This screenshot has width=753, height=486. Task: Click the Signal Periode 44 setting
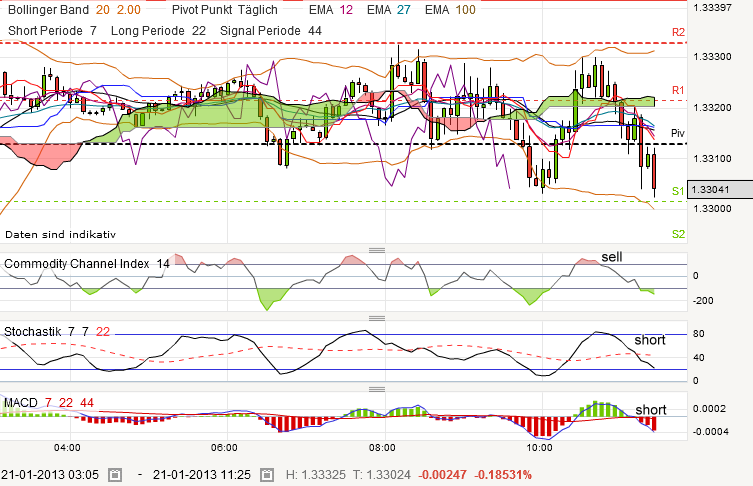tap(271, 31)
